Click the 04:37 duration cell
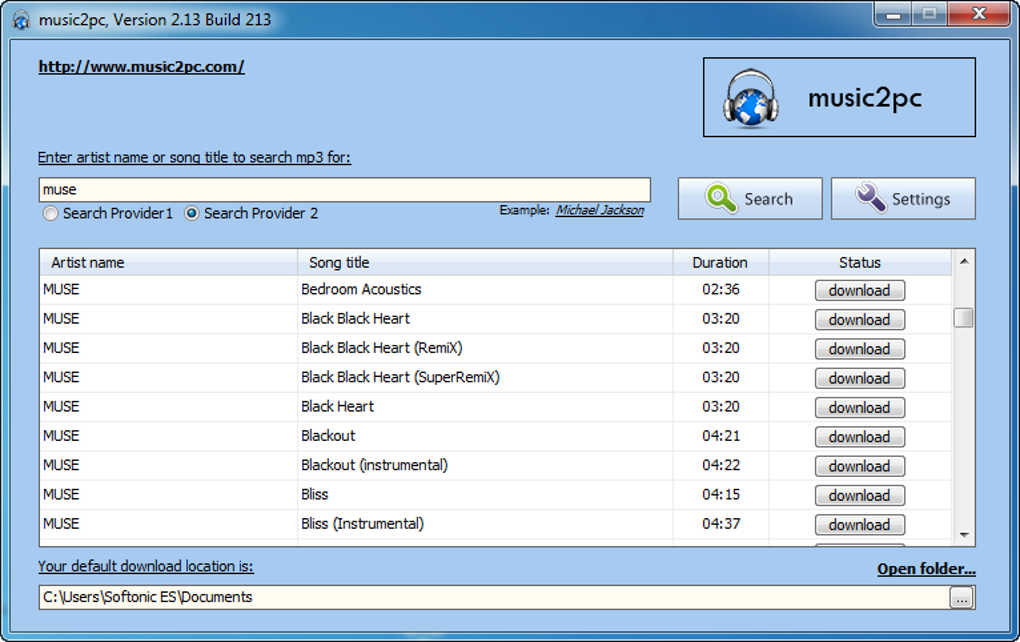 [721, 524]
